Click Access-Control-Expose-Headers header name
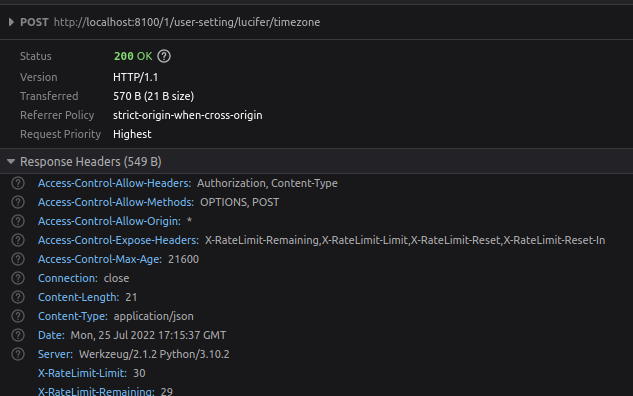 (118, 240)
